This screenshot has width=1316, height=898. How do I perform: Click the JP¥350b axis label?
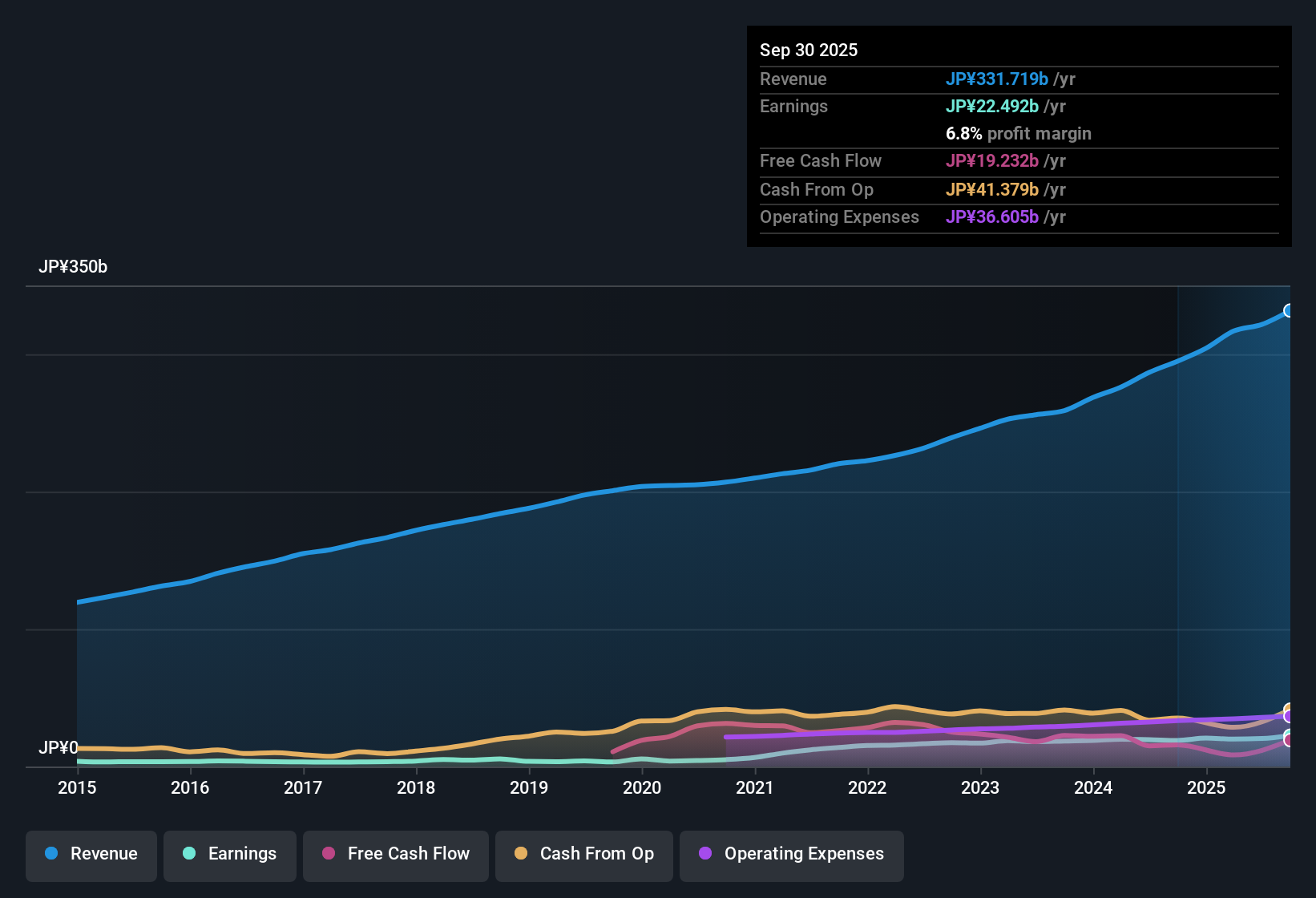tap(74, 267)
